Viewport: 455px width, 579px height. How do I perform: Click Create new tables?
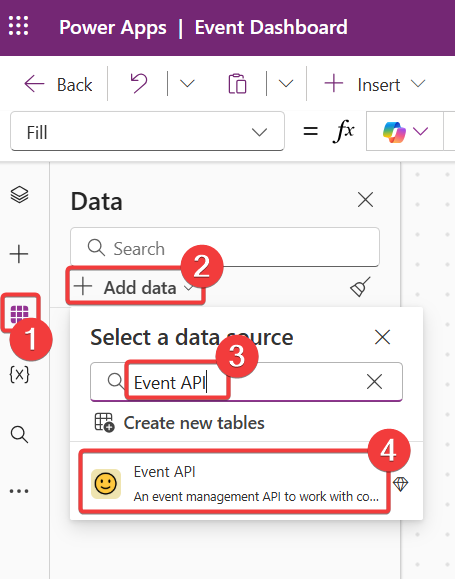click(x=179, y=423)
